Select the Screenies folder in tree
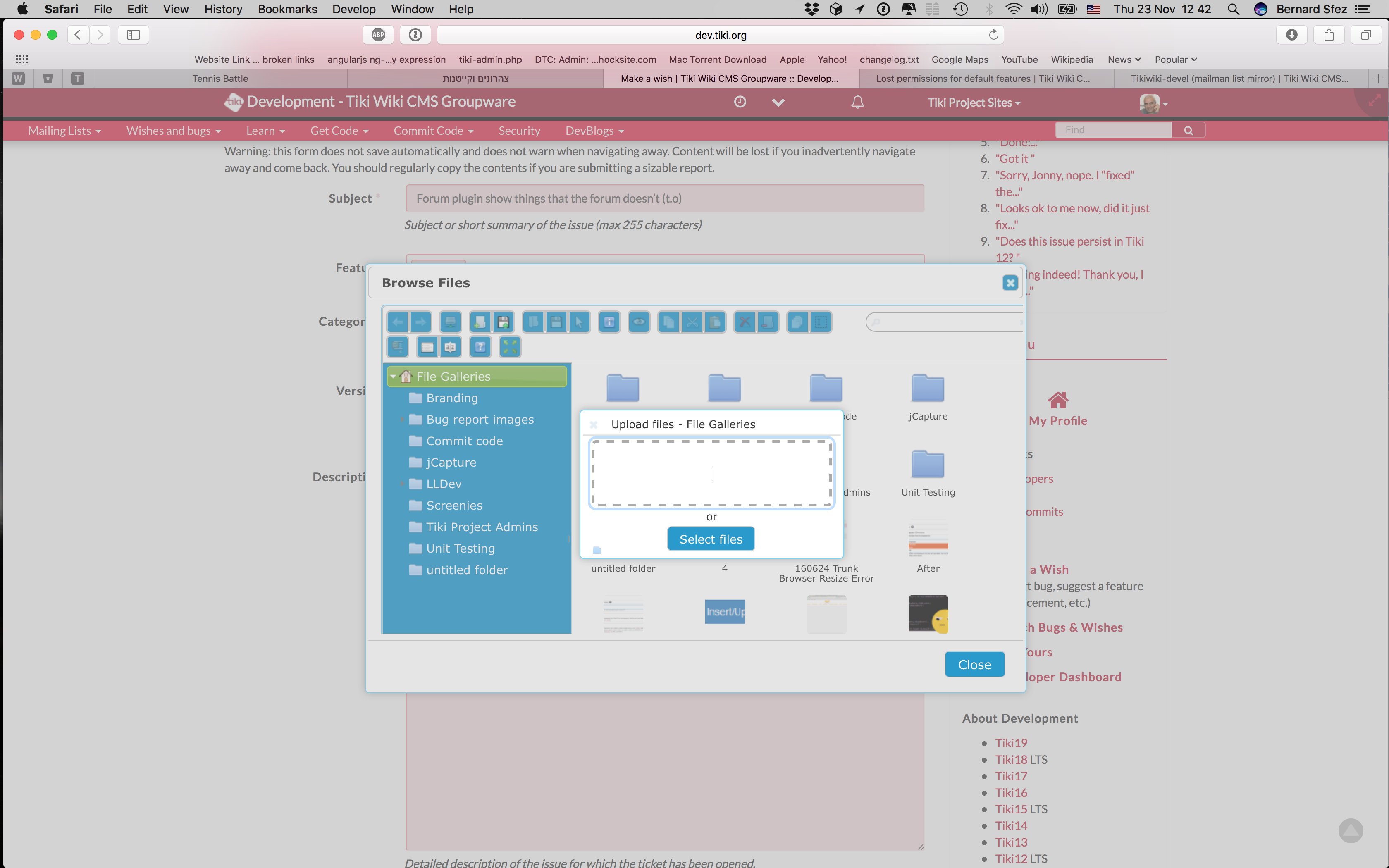 454,505
